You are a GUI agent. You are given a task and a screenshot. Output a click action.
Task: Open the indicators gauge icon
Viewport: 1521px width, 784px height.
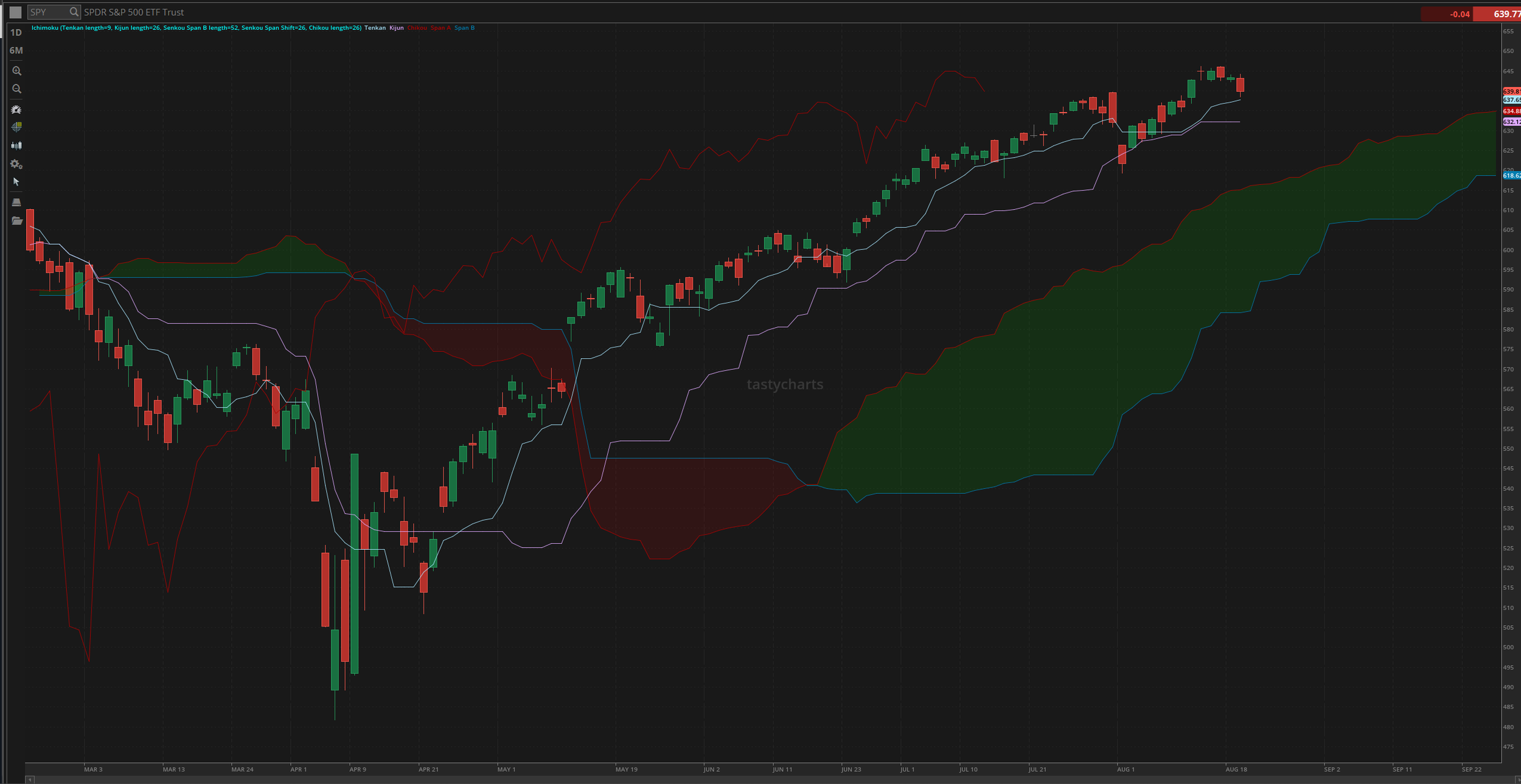click(16, 109)
